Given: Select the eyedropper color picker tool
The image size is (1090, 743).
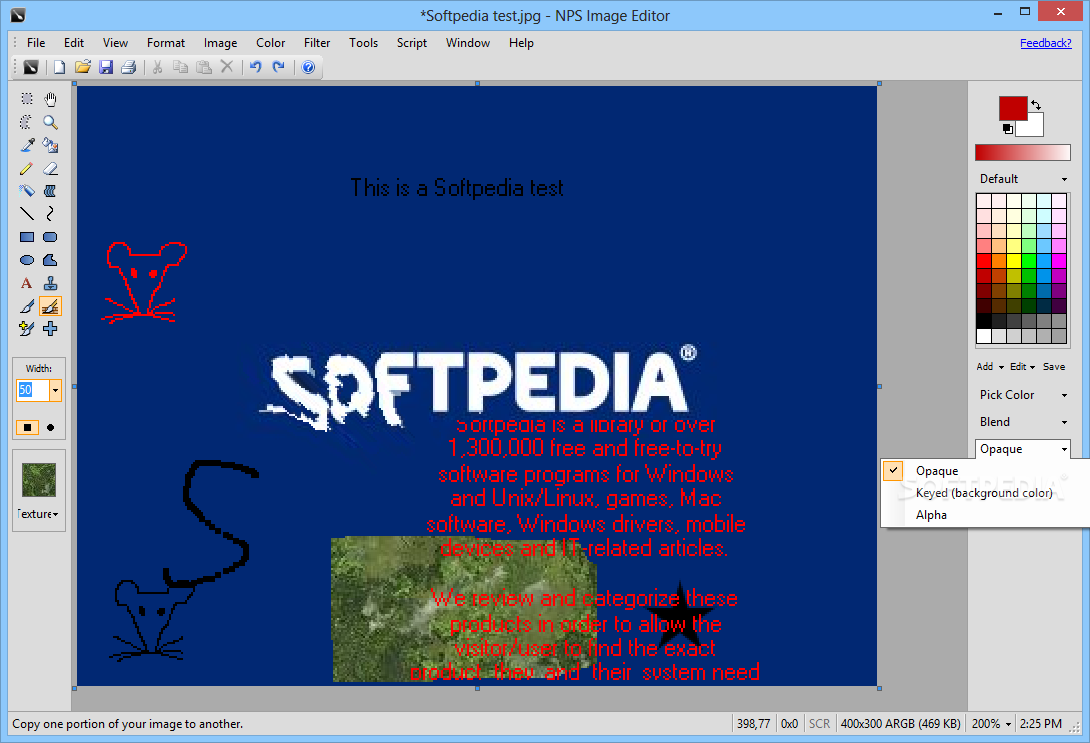Looking at the screenshot, I should click(26, 145).
